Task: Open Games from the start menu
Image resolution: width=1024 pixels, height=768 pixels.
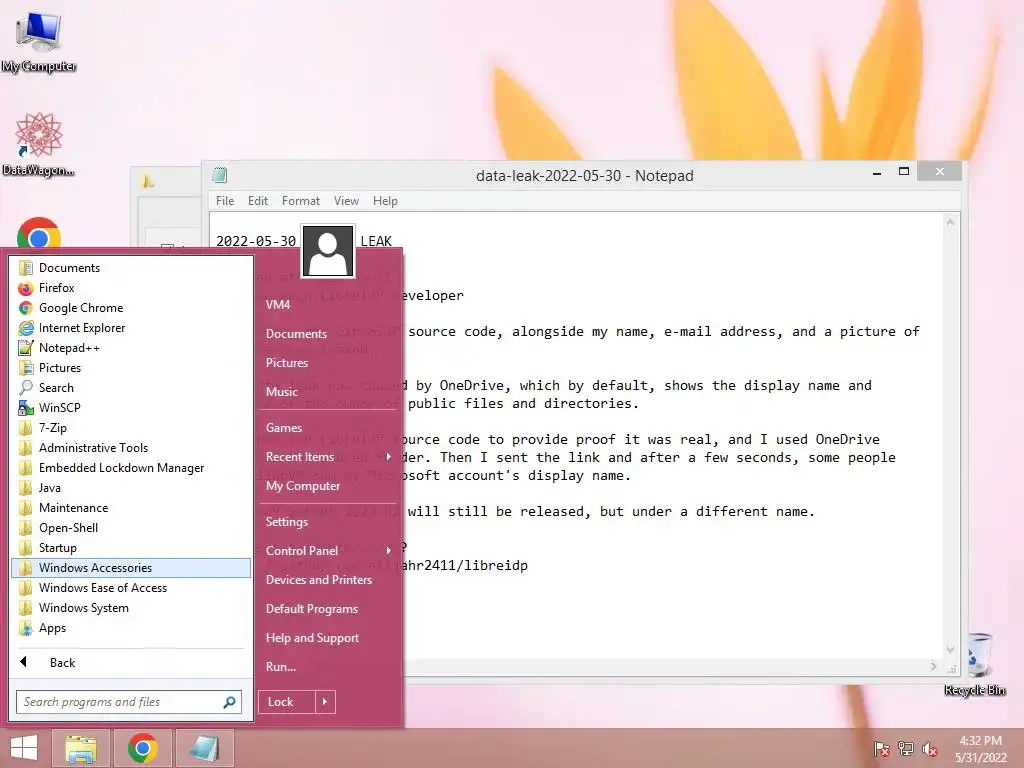Action: [x=328, y=428]
